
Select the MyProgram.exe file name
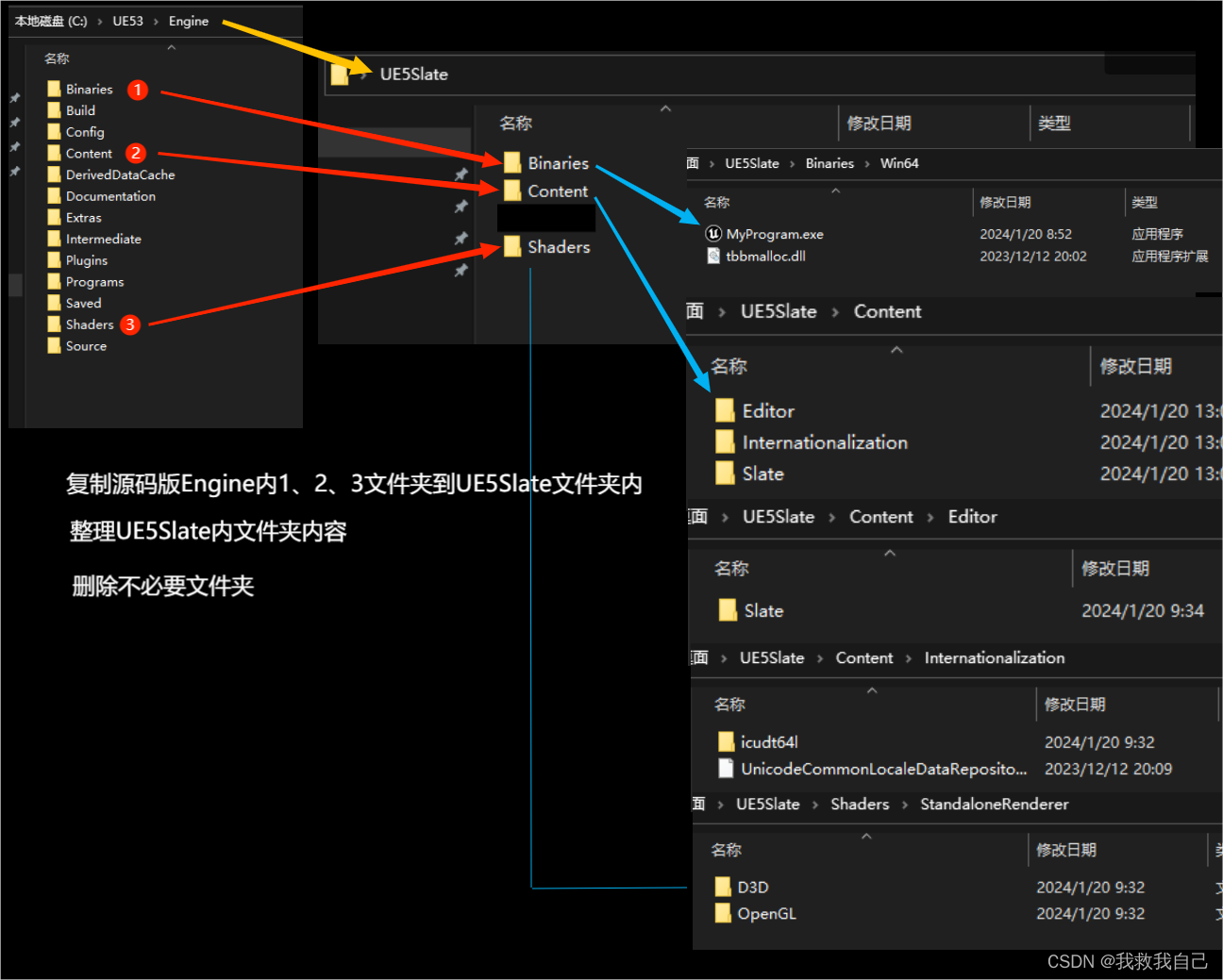coord(775,234)
